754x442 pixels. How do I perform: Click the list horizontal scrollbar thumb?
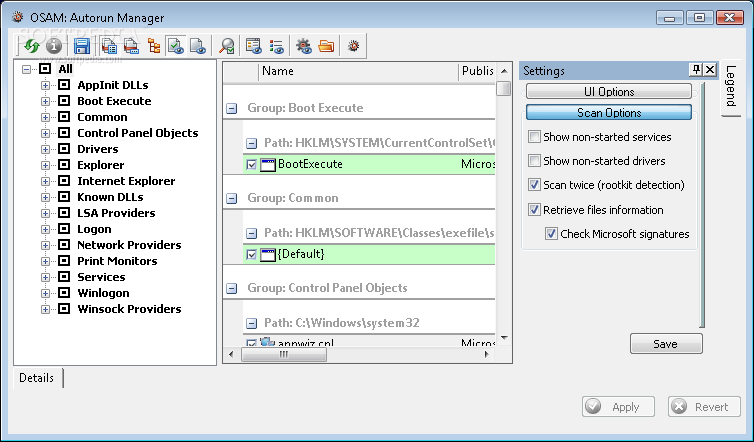point(284,355)
